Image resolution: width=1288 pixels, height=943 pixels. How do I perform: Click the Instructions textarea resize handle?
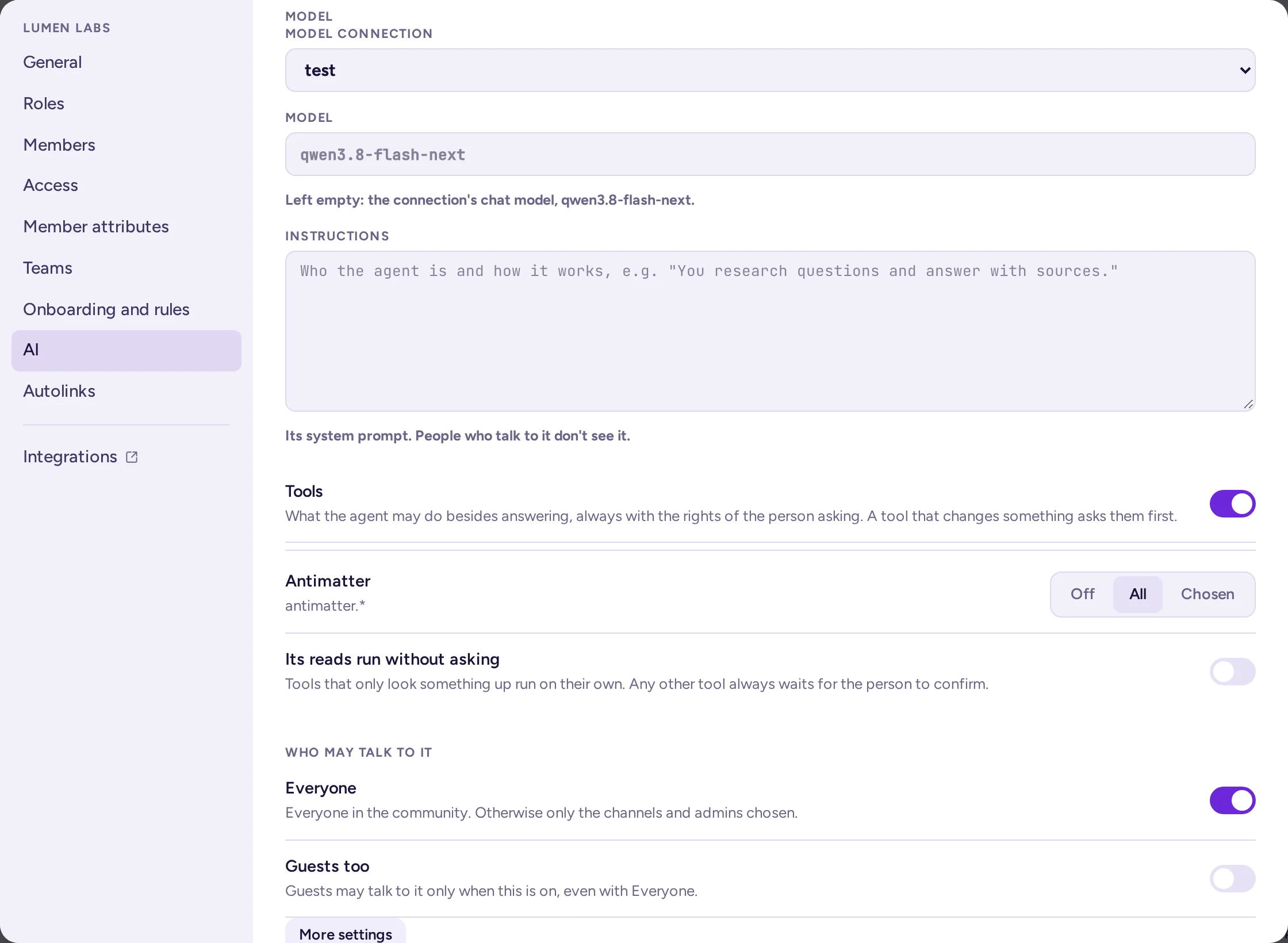point(1248,404)
